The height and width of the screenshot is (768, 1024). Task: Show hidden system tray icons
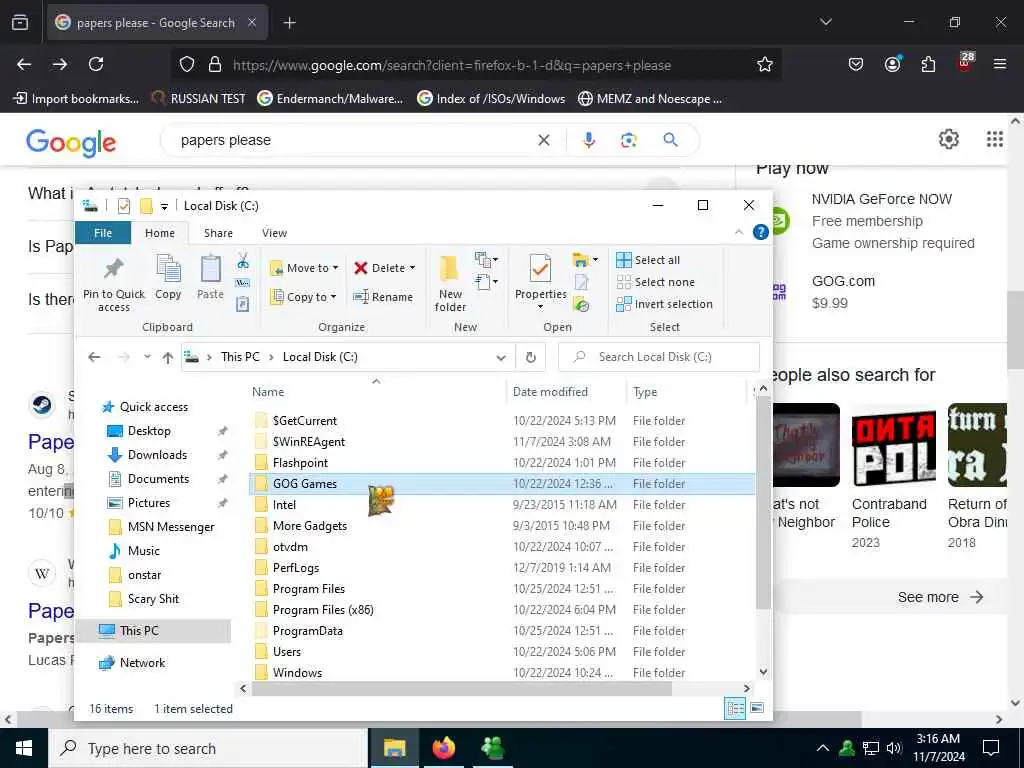823,748
